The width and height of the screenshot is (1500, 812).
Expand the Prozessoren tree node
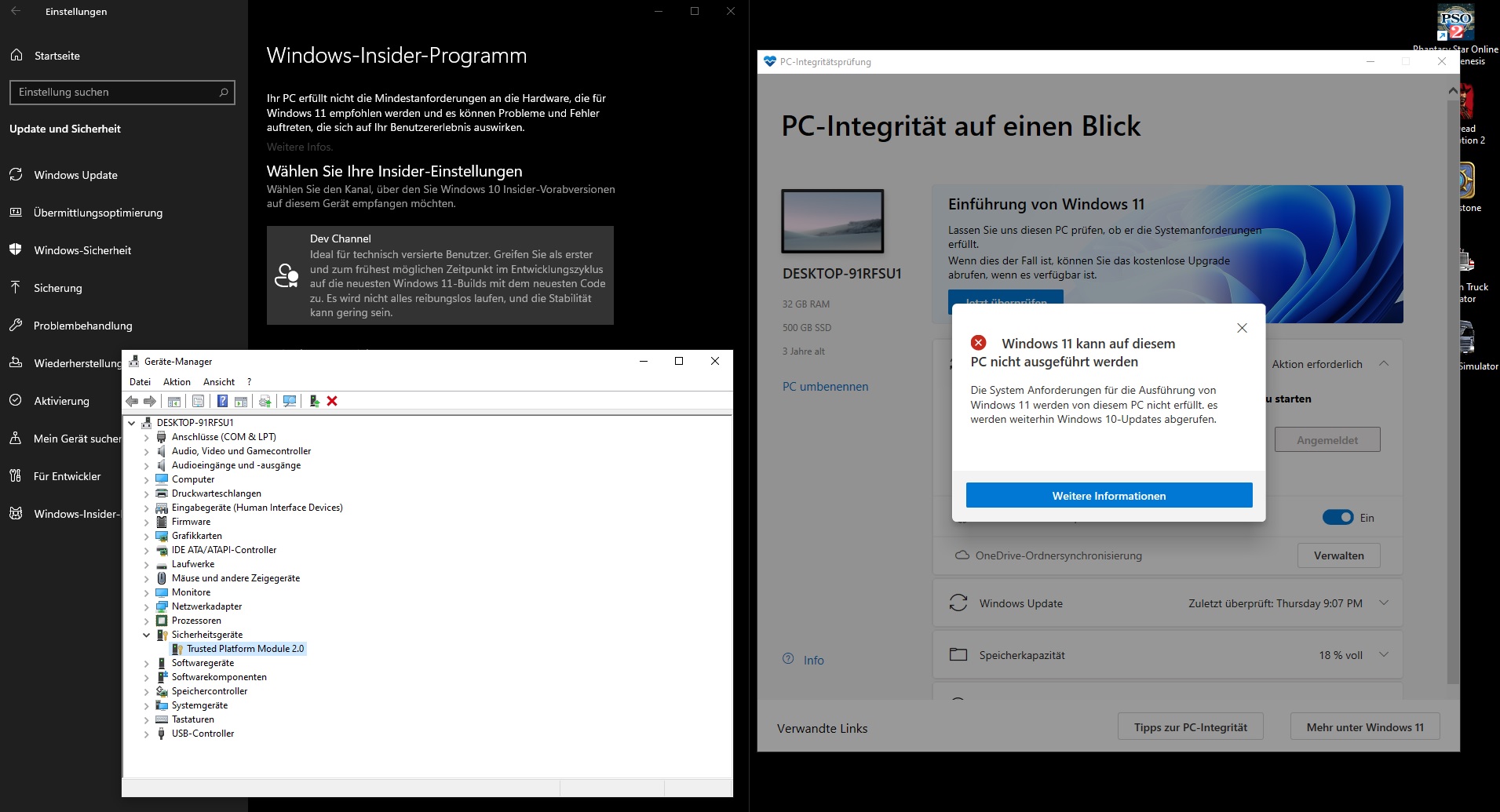146,621
